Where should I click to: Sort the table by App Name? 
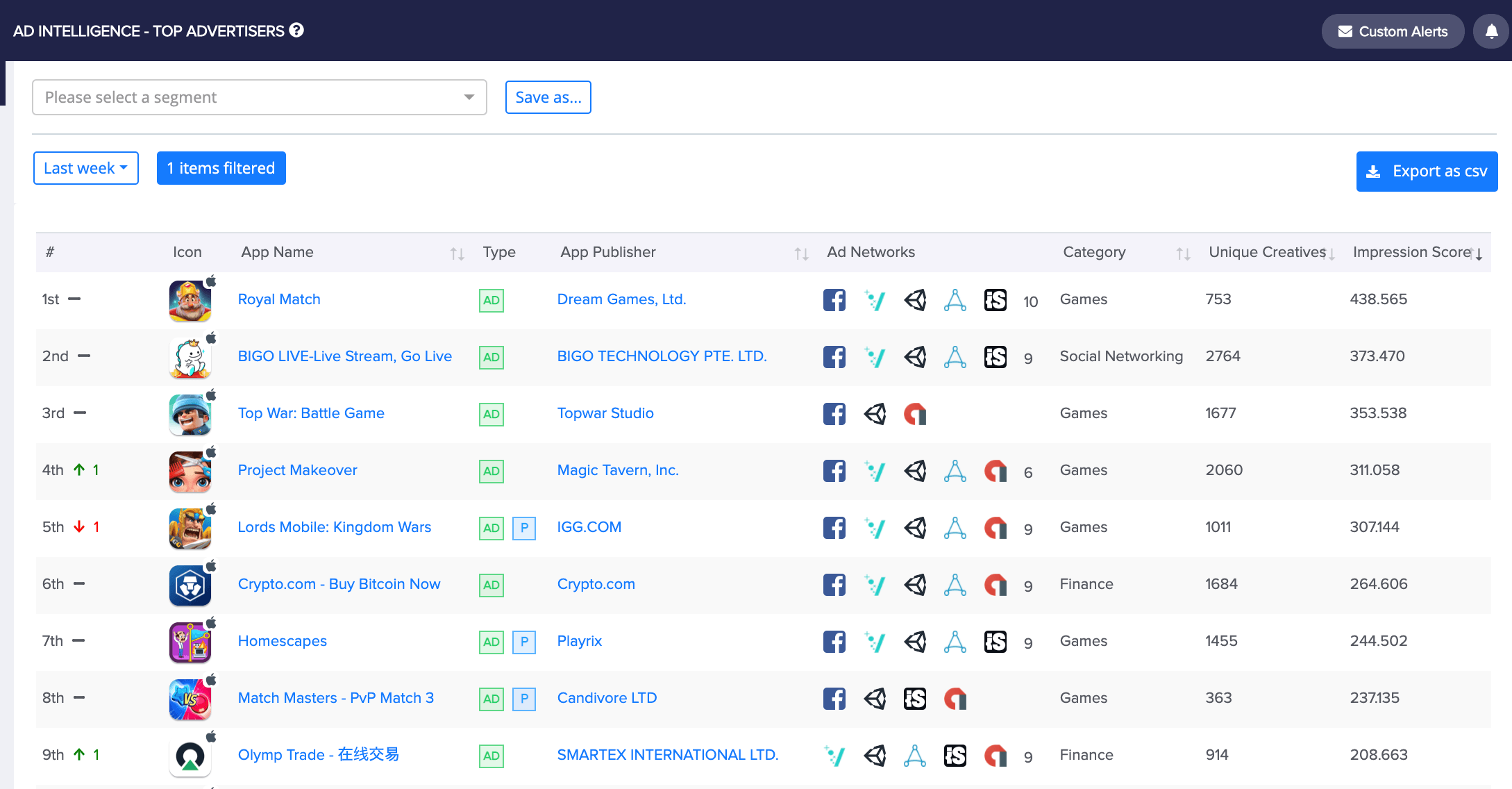click(457, 254)
